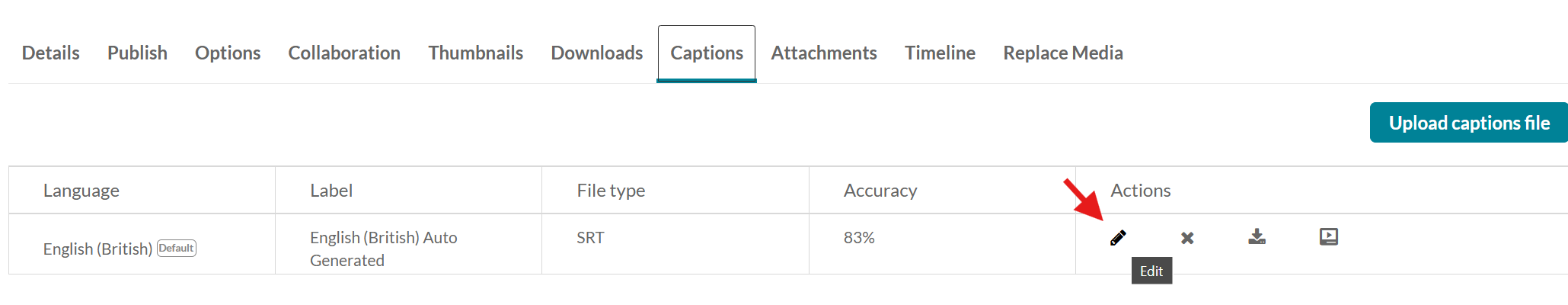Select the Captions tab
This screenshot has height=305, width=1568.
coord(707,53)
